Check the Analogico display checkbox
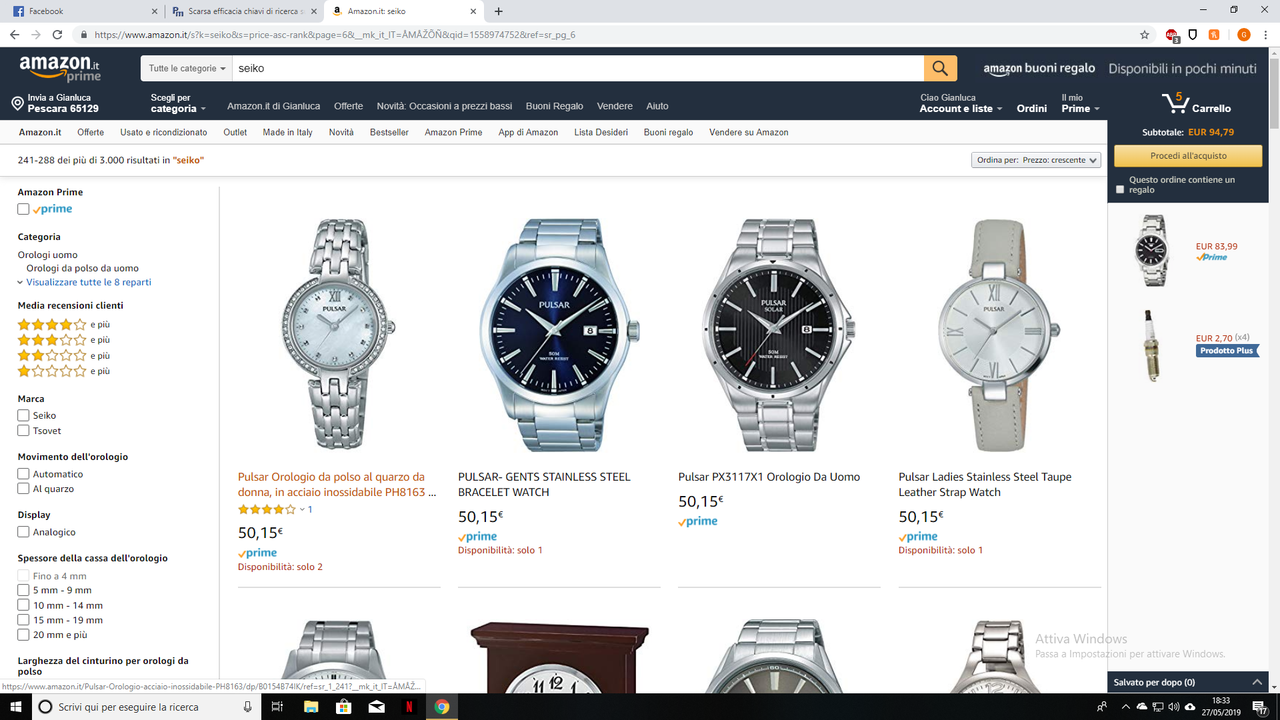 23,532
